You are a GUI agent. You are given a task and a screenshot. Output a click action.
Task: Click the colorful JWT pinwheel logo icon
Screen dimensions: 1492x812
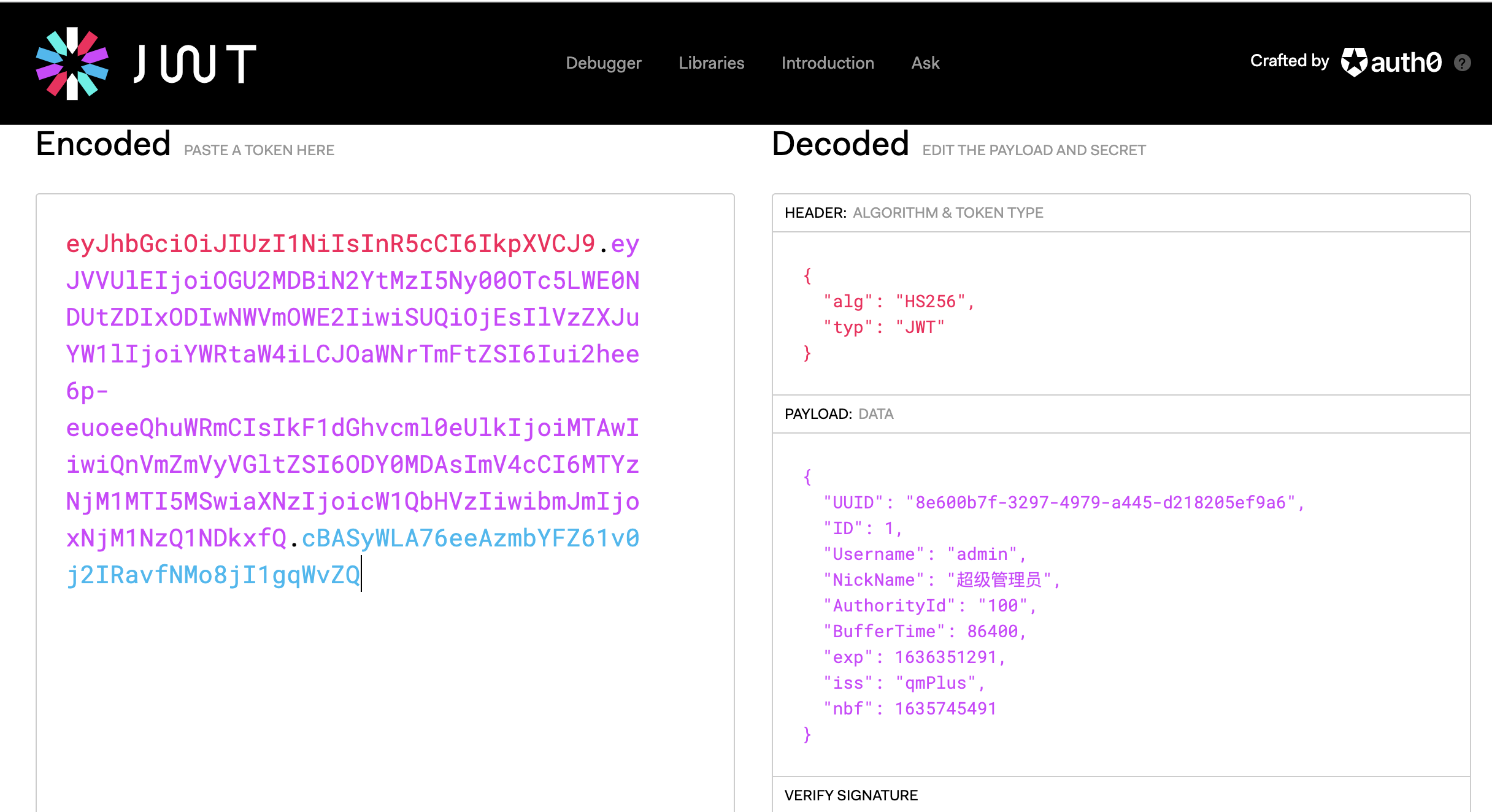(72, 63)
